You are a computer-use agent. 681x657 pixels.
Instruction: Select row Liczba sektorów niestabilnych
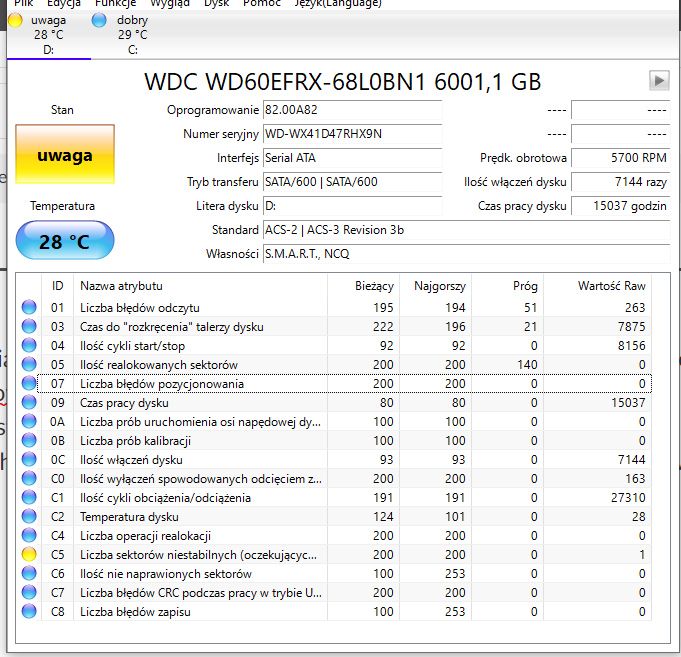334,555
